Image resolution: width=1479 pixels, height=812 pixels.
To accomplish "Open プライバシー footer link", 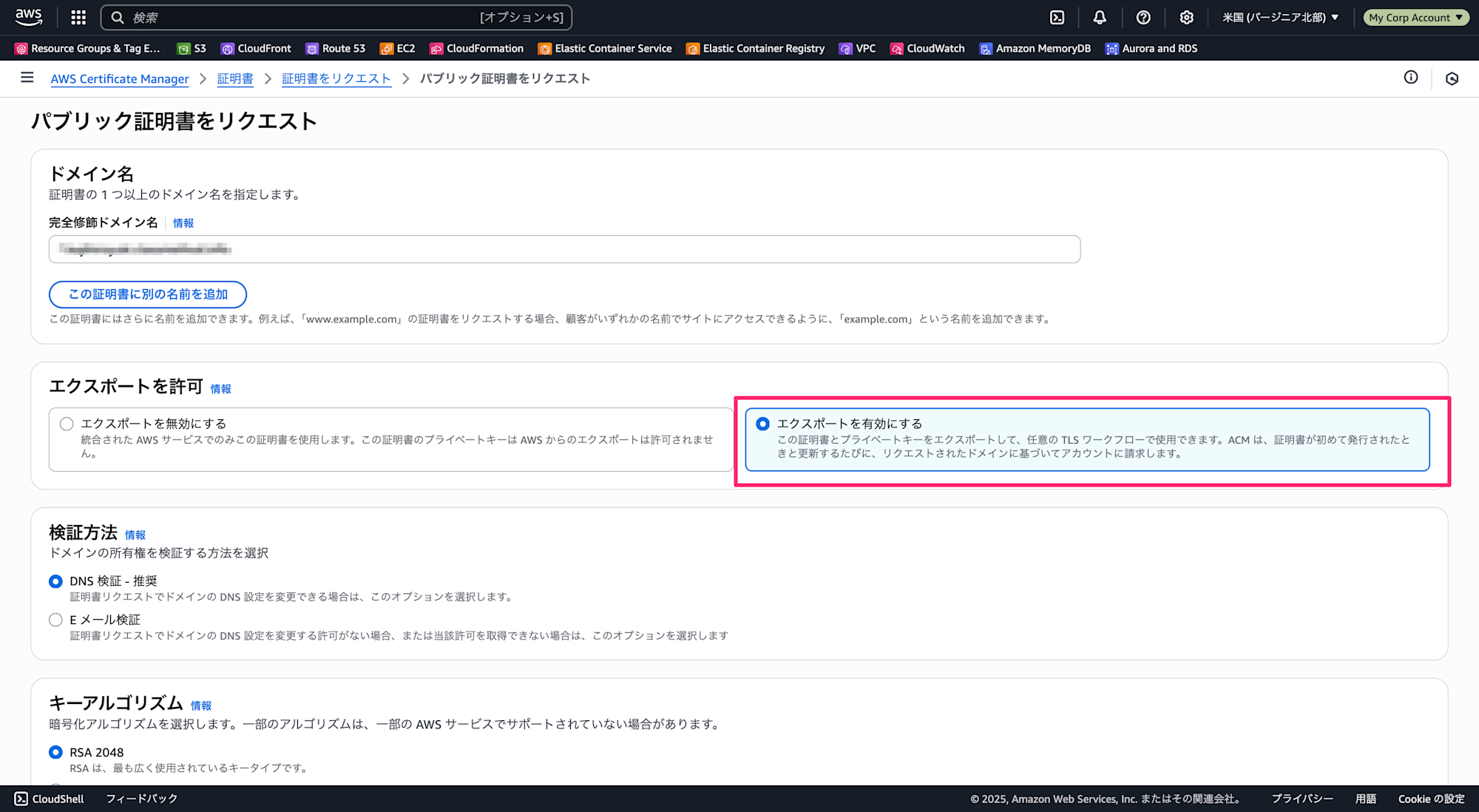I will pyautogui.click(x=1302, y=799).
